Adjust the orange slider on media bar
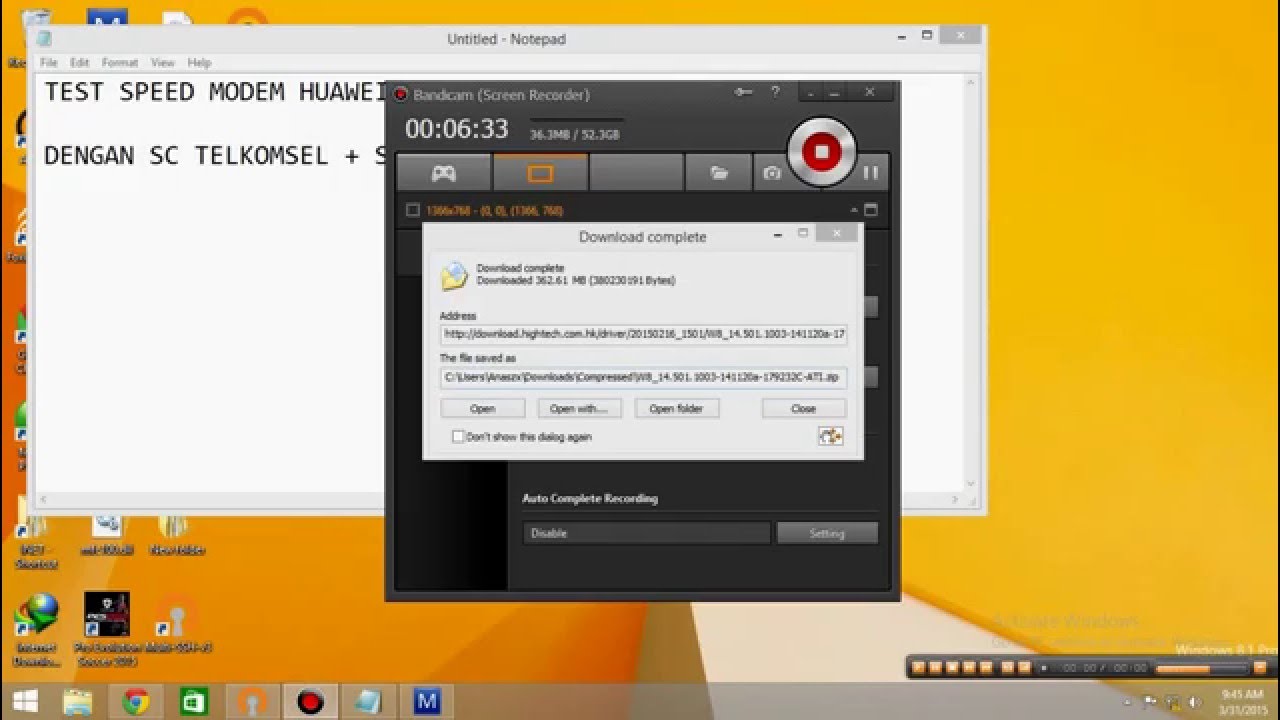The image size is (1280, 720). click(1200, 667)
